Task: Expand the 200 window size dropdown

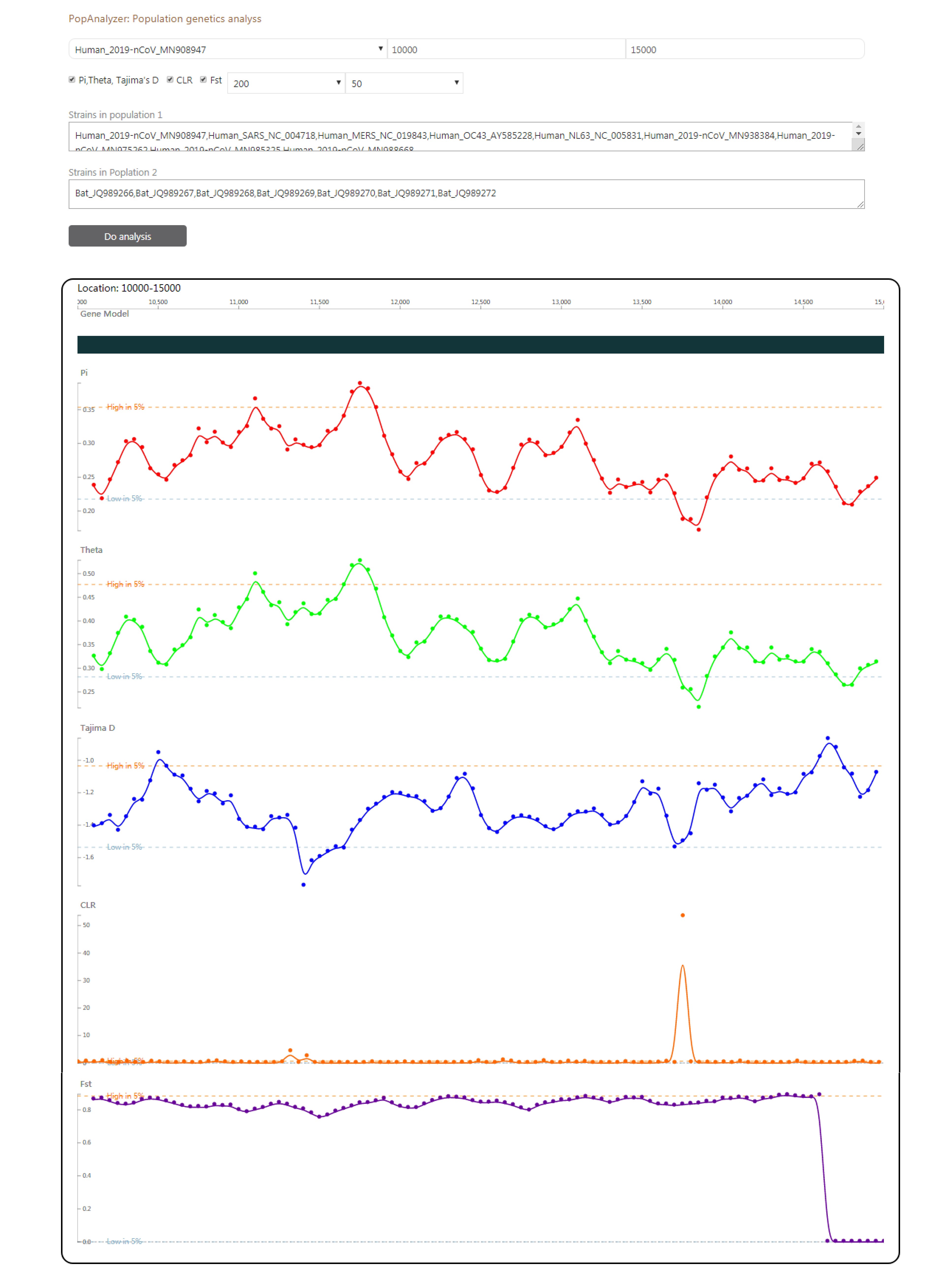Action: [286, 83]
